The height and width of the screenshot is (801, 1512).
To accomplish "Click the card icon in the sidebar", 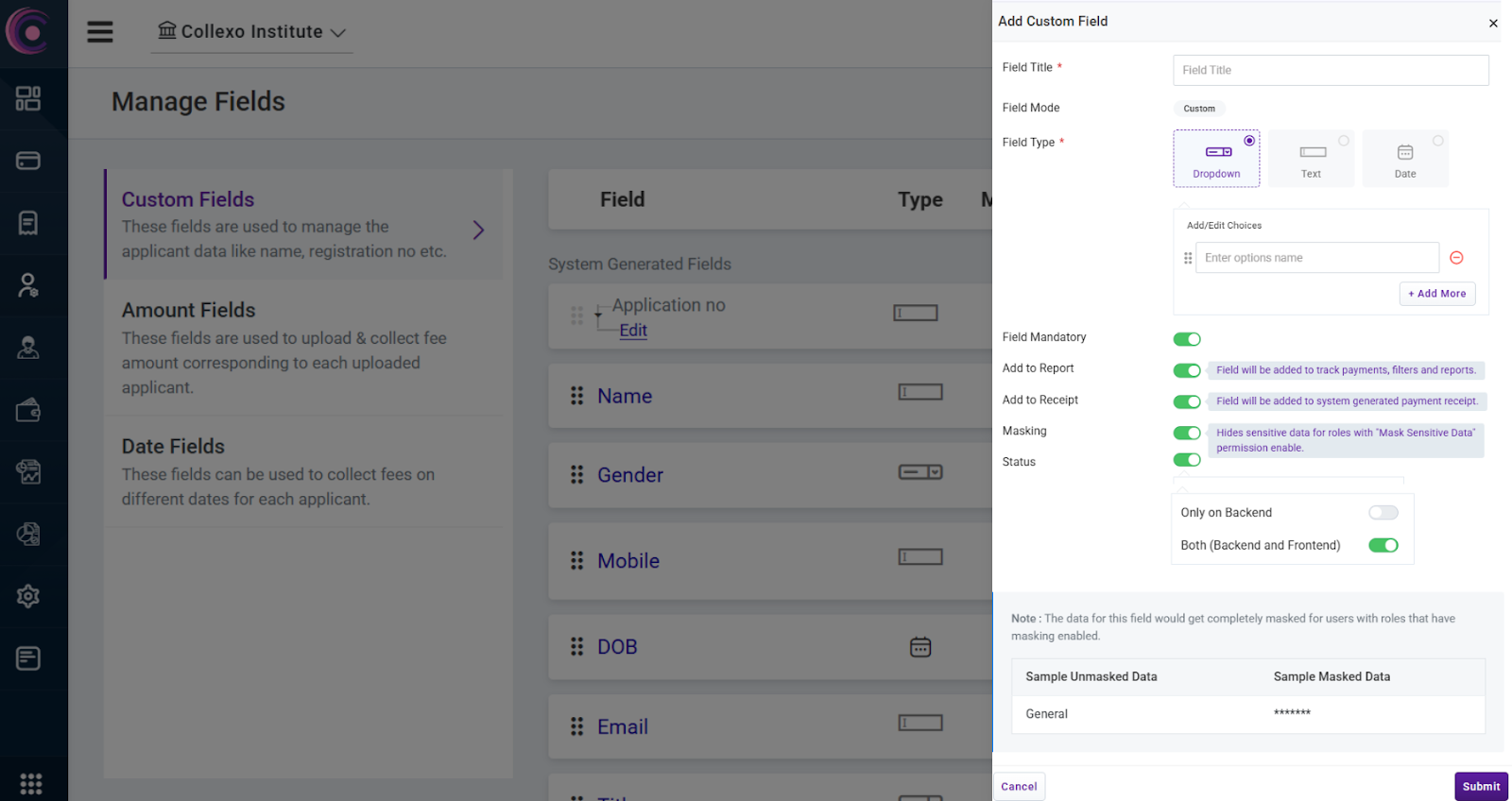I will pyautogui.click(x=28, y=161).
